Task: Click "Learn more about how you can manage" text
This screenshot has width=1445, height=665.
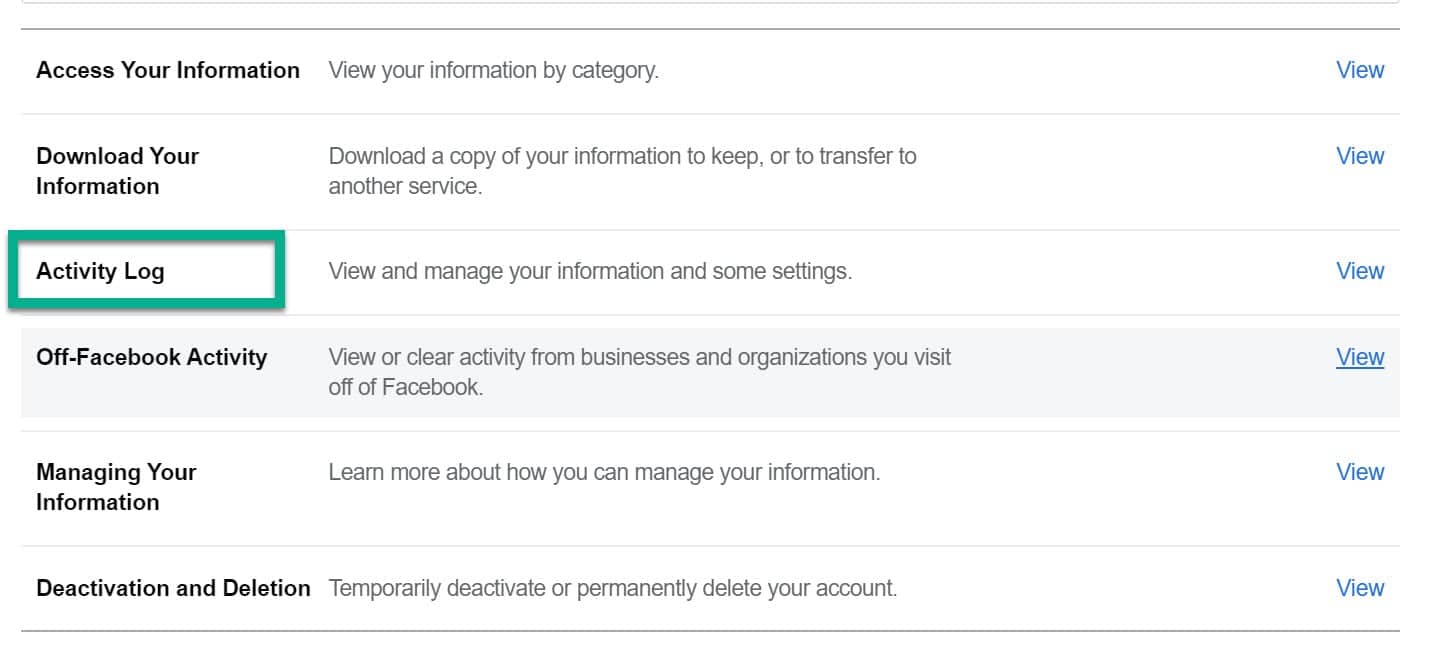Action: 604,472
